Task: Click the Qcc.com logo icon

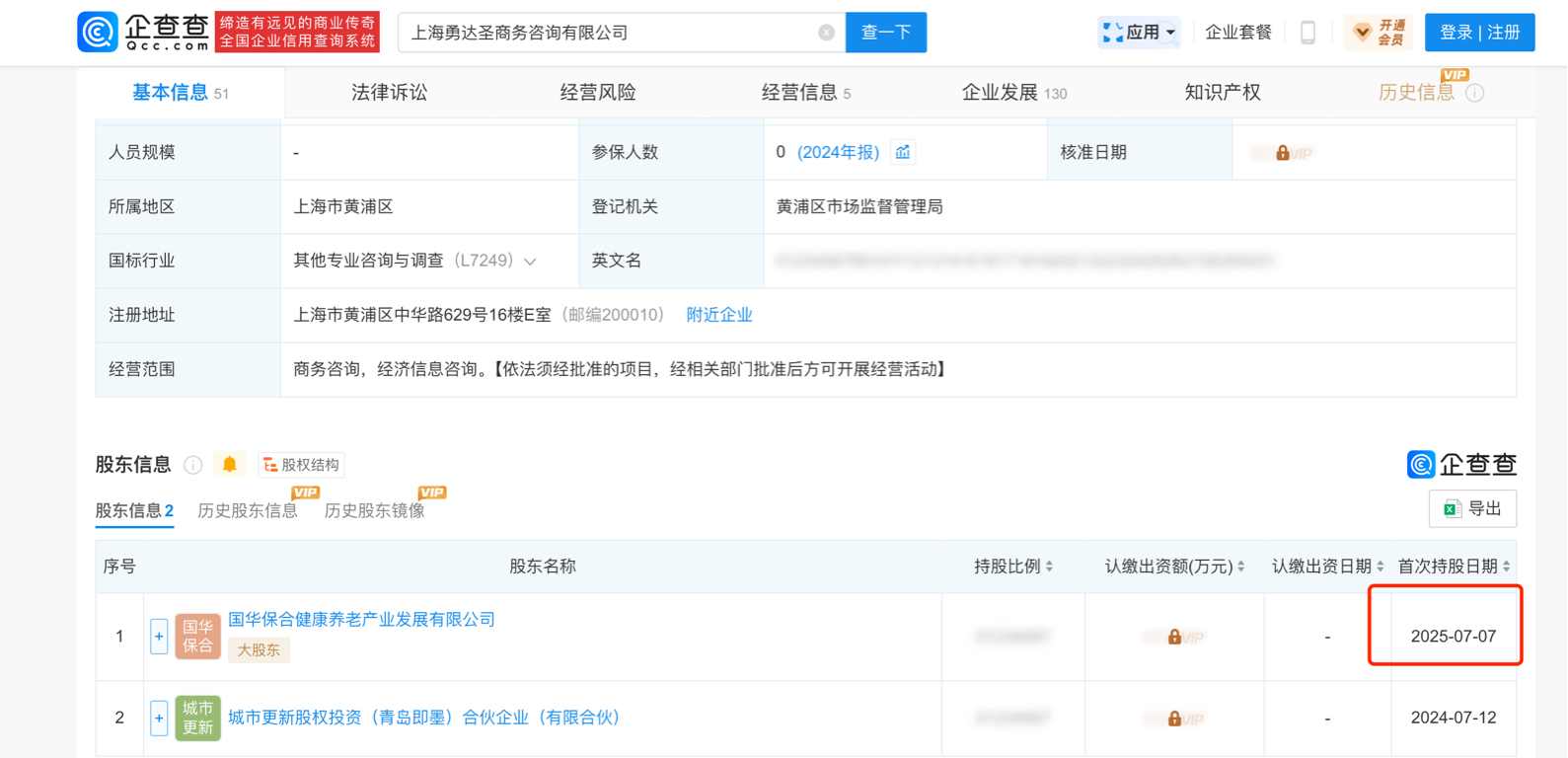Action: click(98, 33)
